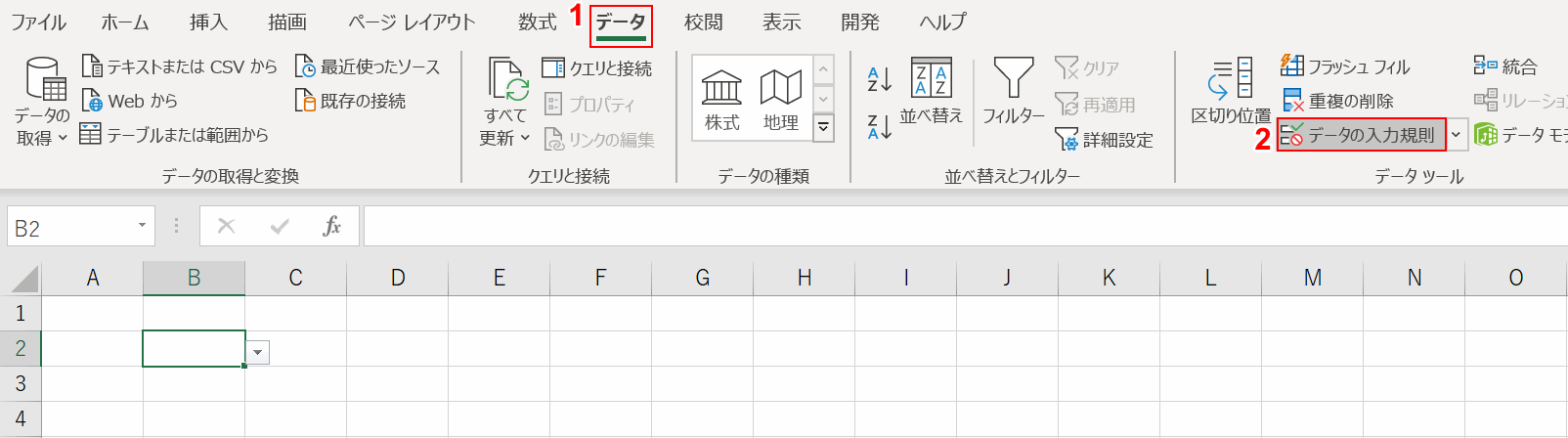Open the ファイル tab

pyautogui.click(x=39, y=22)
